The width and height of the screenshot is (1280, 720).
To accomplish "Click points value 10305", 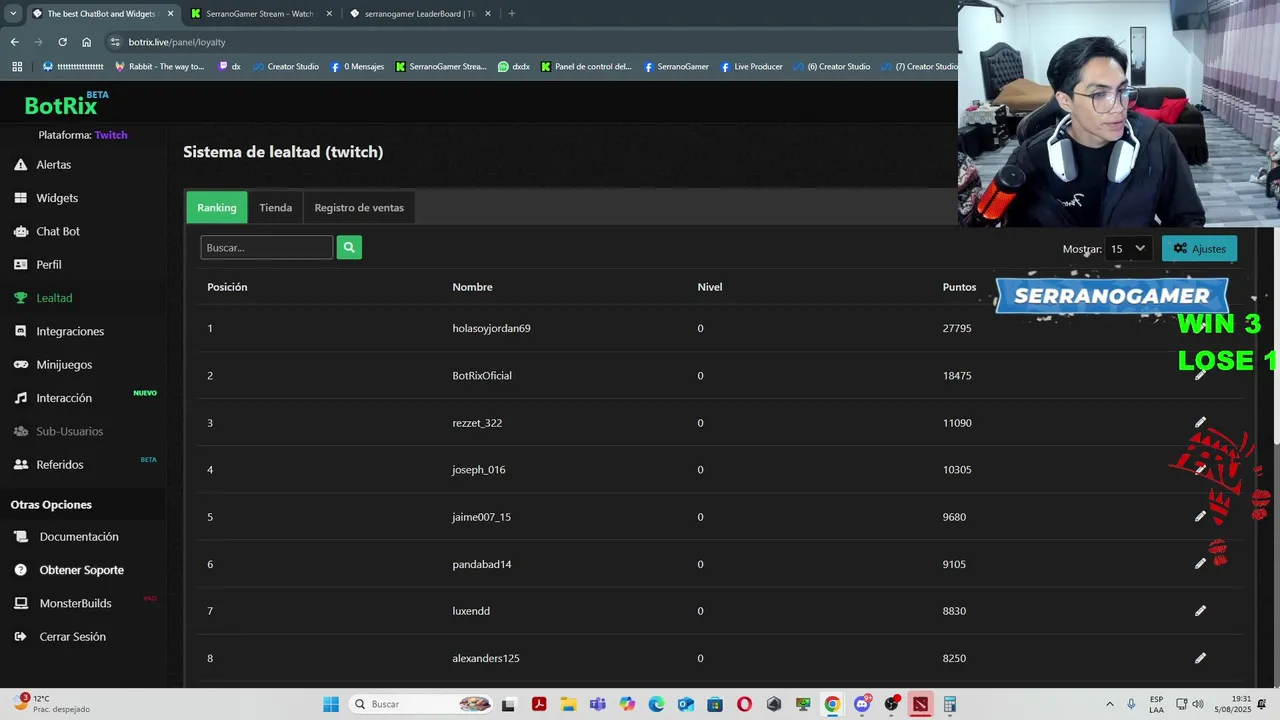I will (x=957, y=470).
